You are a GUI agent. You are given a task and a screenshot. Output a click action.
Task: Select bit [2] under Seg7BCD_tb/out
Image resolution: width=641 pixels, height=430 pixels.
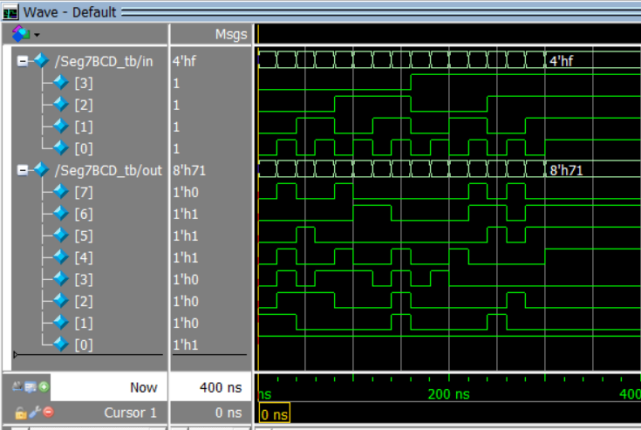(84, 301)
